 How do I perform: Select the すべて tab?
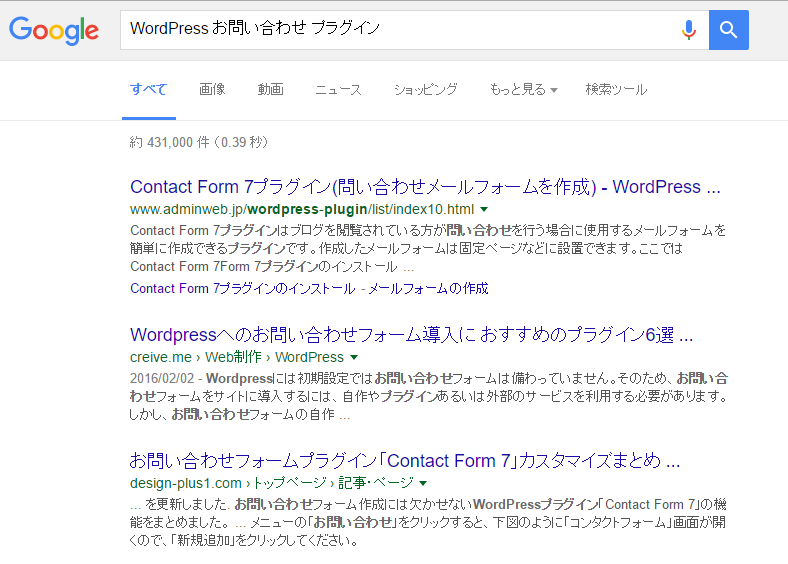148,89
